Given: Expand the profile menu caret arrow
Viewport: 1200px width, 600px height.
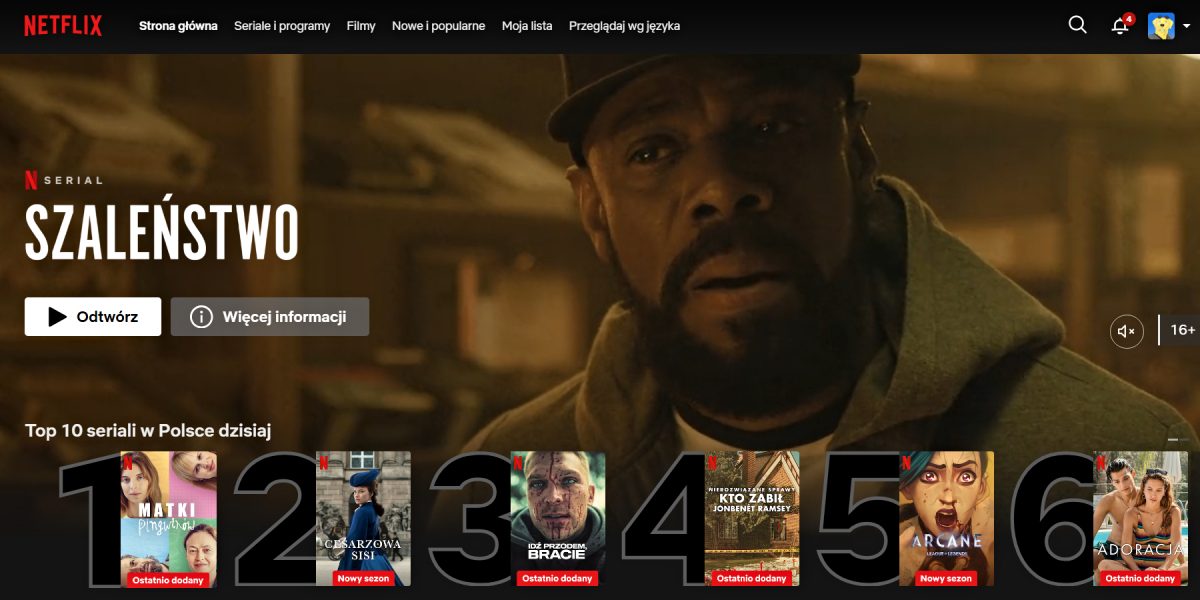Looking at the screenshot, I should coord(1186,27).
